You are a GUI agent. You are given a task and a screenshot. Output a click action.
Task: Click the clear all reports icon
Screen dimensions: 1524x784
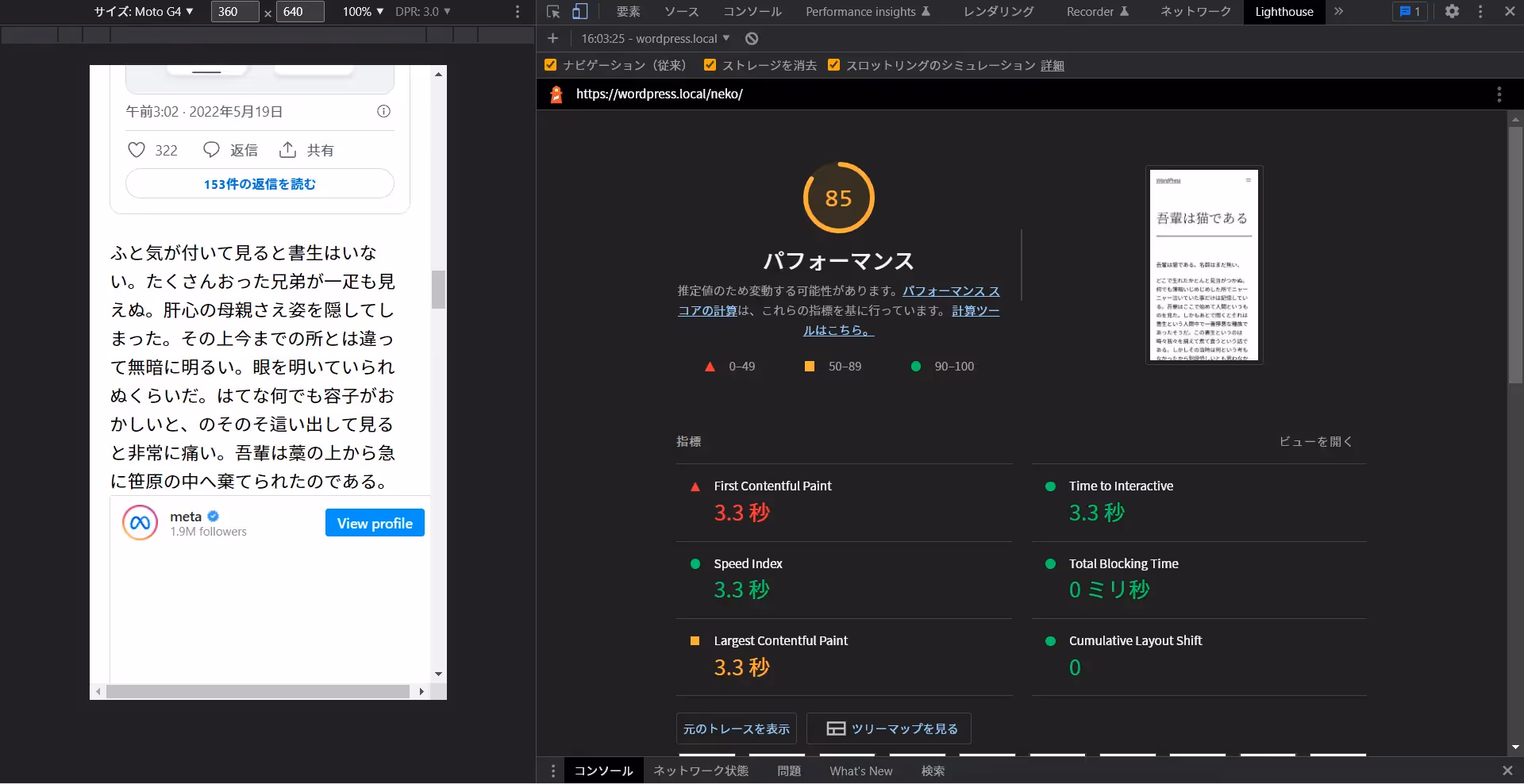pyautogui.click(x=752, y=39)
